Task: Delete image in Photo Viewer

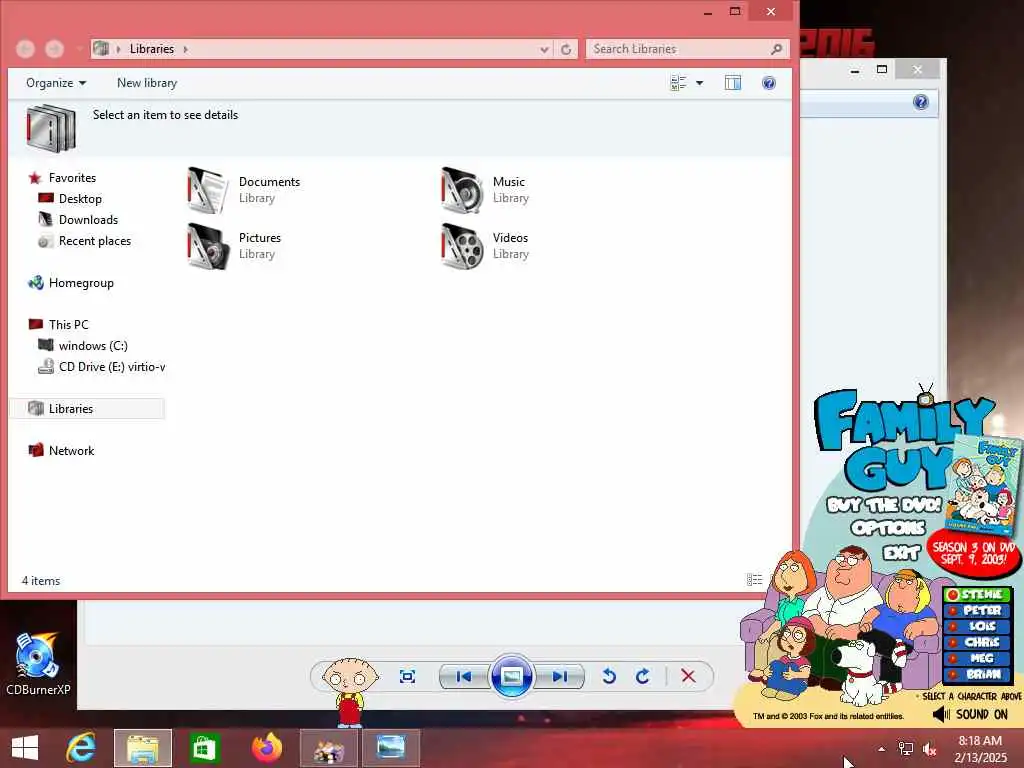Action: [688, 677]
